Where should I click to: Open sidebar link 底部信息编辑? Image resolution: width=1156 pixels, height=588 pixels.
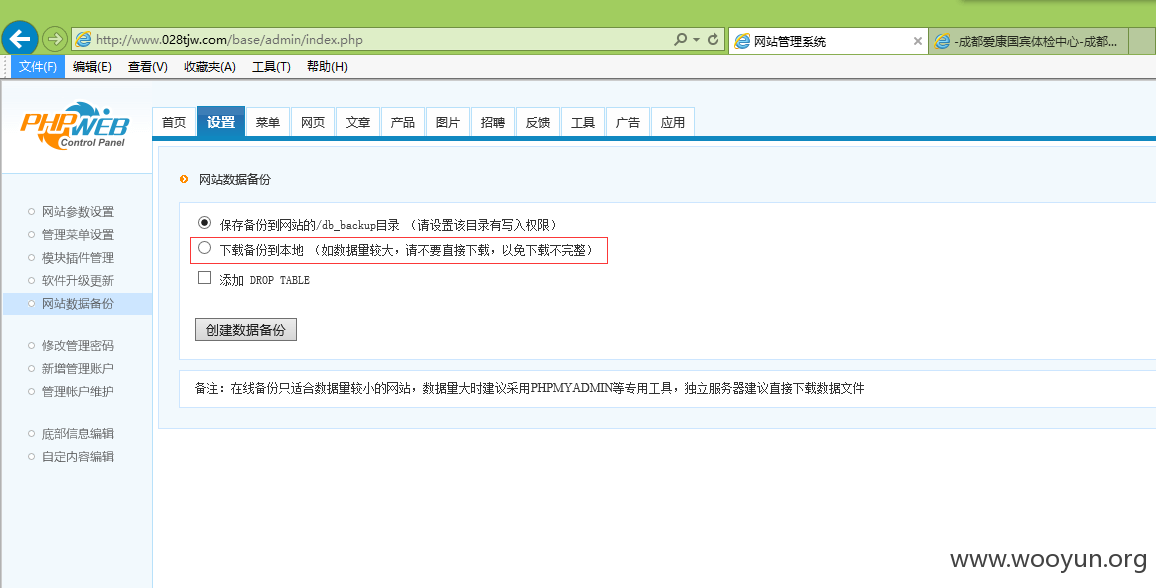pyautogui.click(x=77, y=434)
